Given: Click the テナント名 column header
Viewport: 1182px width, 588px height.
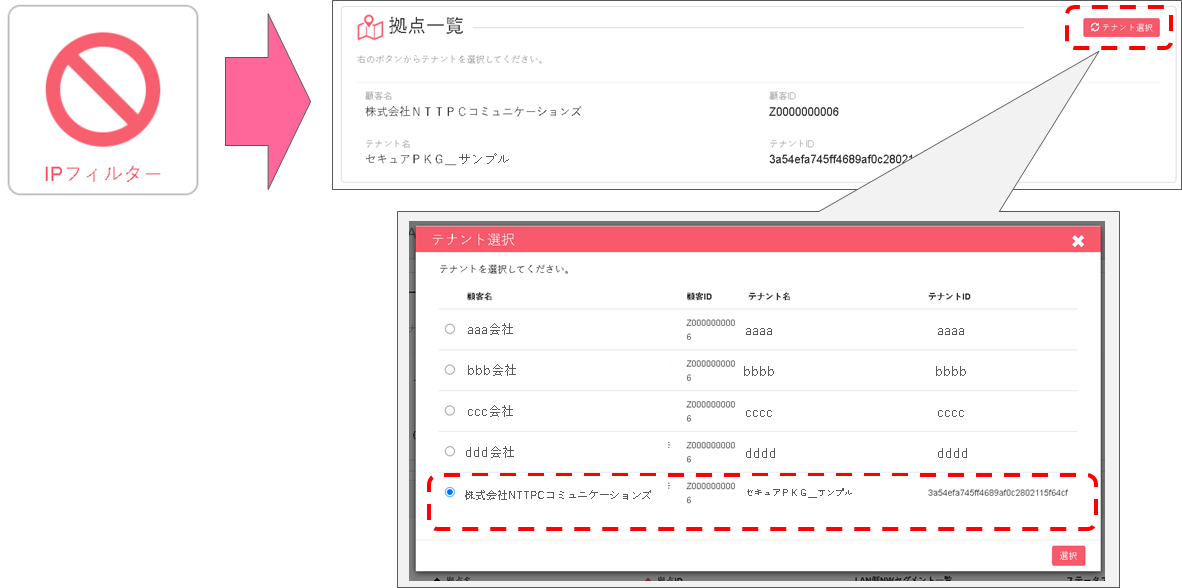Looking at the screenshot, I should pos(769,296).
